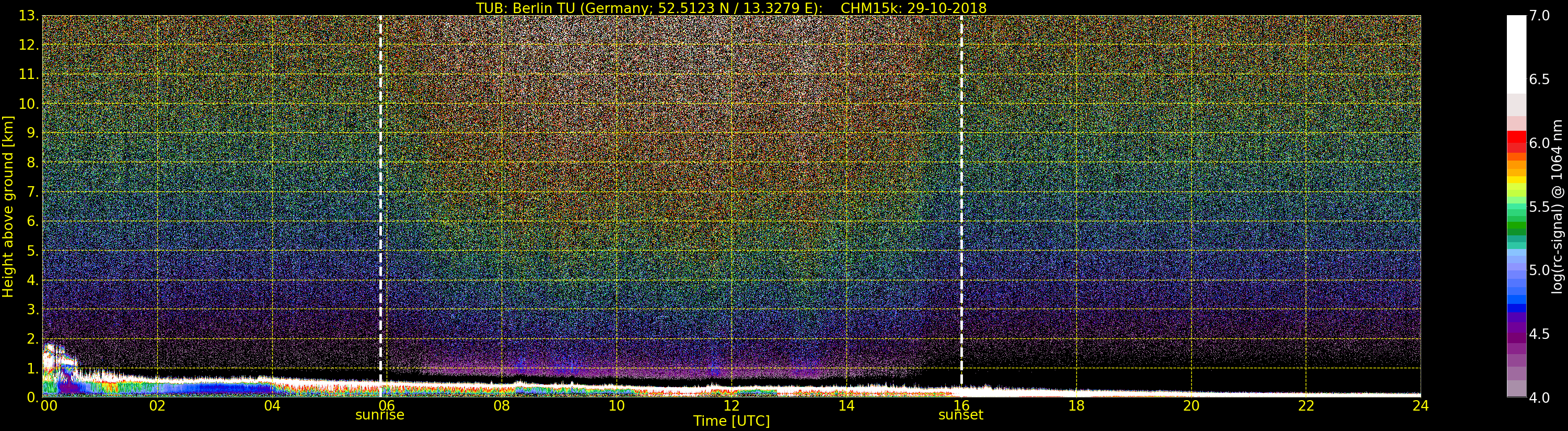1568x431 pixels.
Task: Click time axis tick '12'
Action: tap(731, 405)
